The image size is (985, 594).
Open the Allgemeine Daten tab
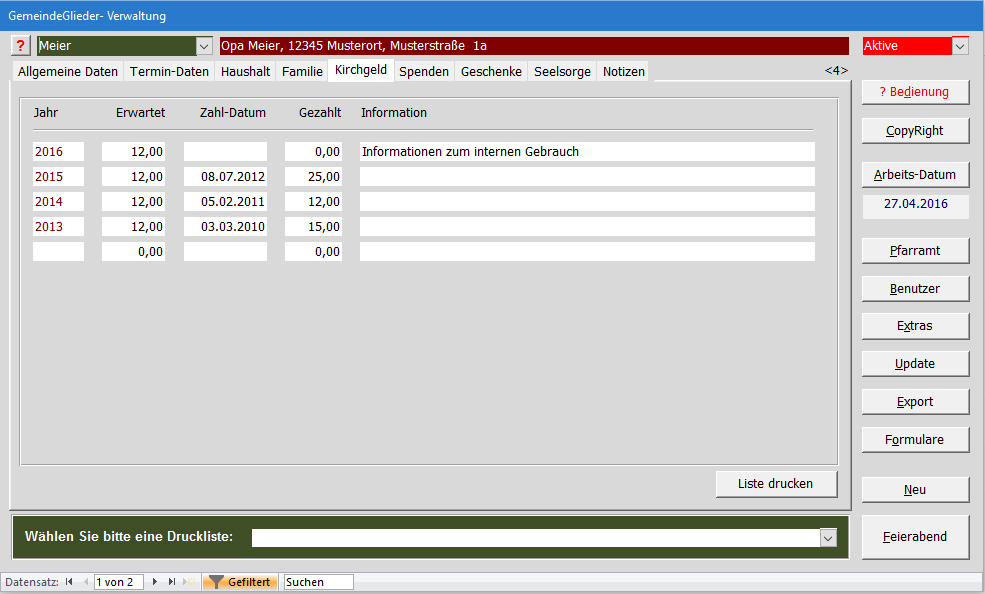(68, 71)
